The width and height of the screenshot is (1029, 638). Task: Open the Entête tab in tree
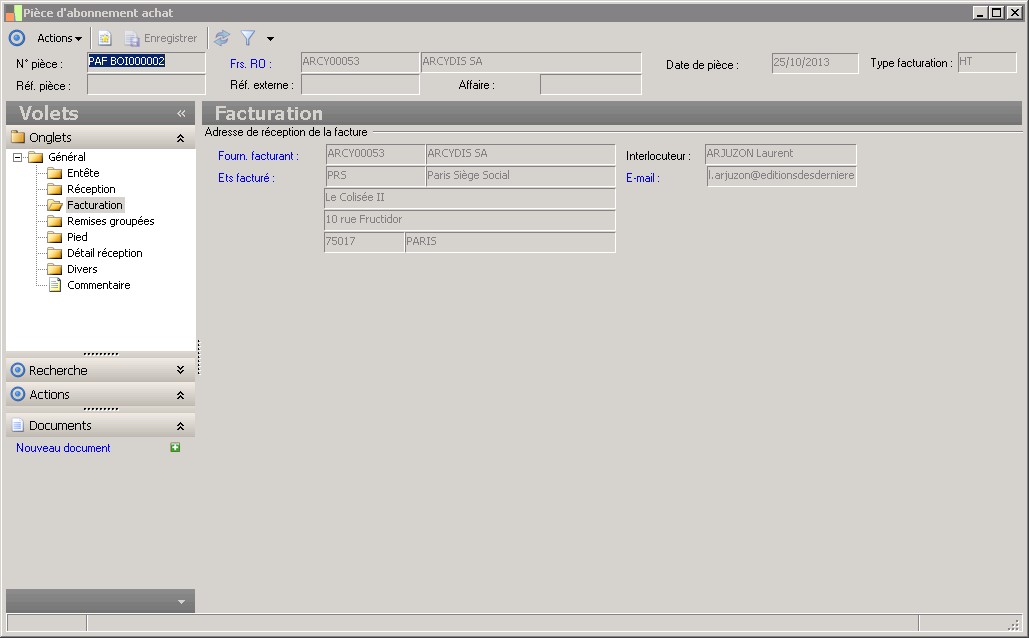point(83,173)
